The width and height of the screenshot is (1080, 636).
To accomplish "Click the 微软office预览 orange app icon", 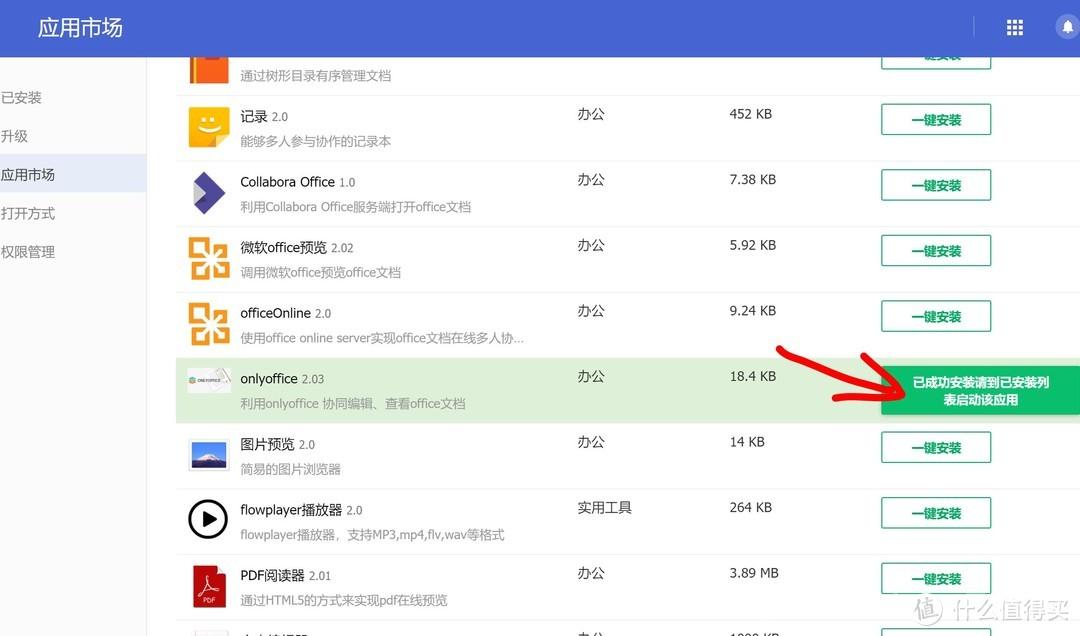I will (209, 258).
